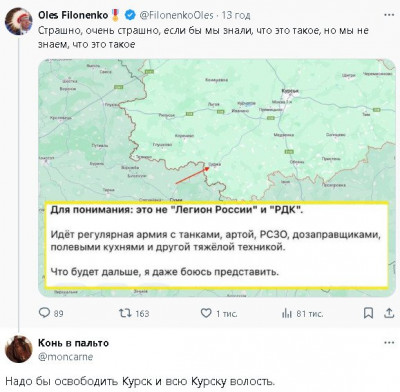This screenshot has height=392, width=400.
Task: Click the Oles Filonenko display name
Action: (x=73, y=15)
